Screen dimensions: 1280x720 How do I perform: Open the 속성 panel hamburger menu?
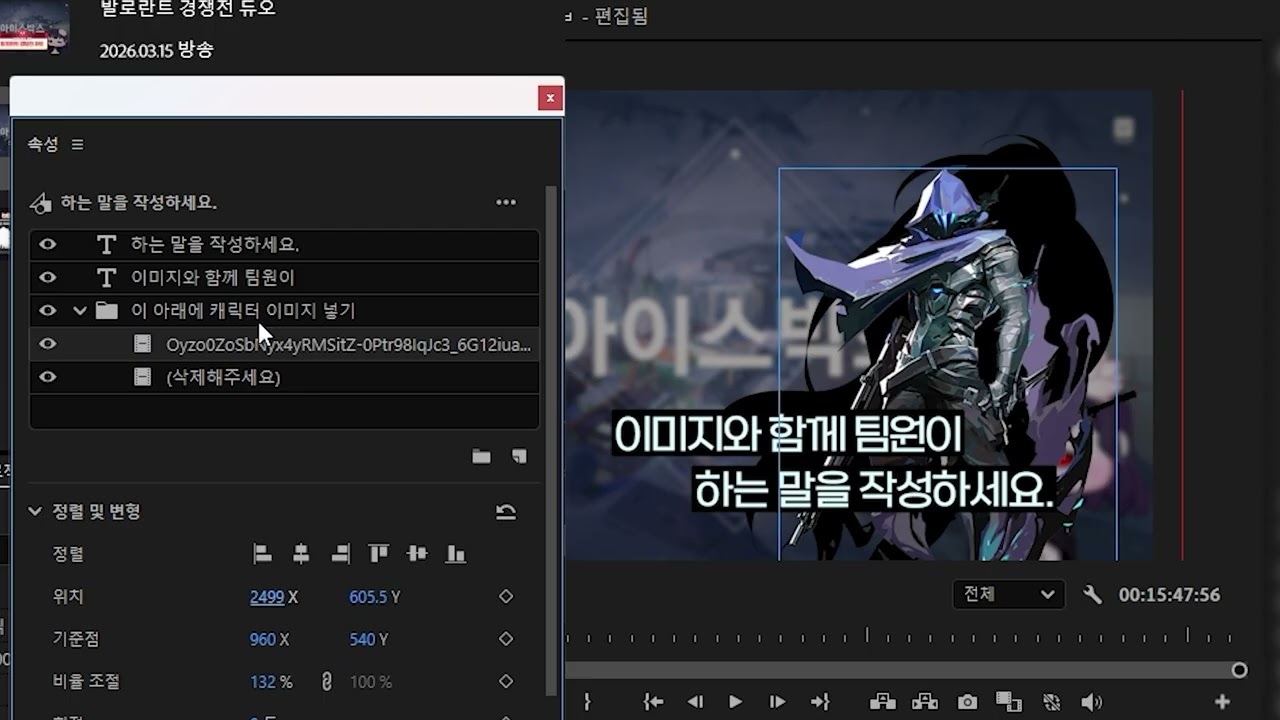click(78, 145)
